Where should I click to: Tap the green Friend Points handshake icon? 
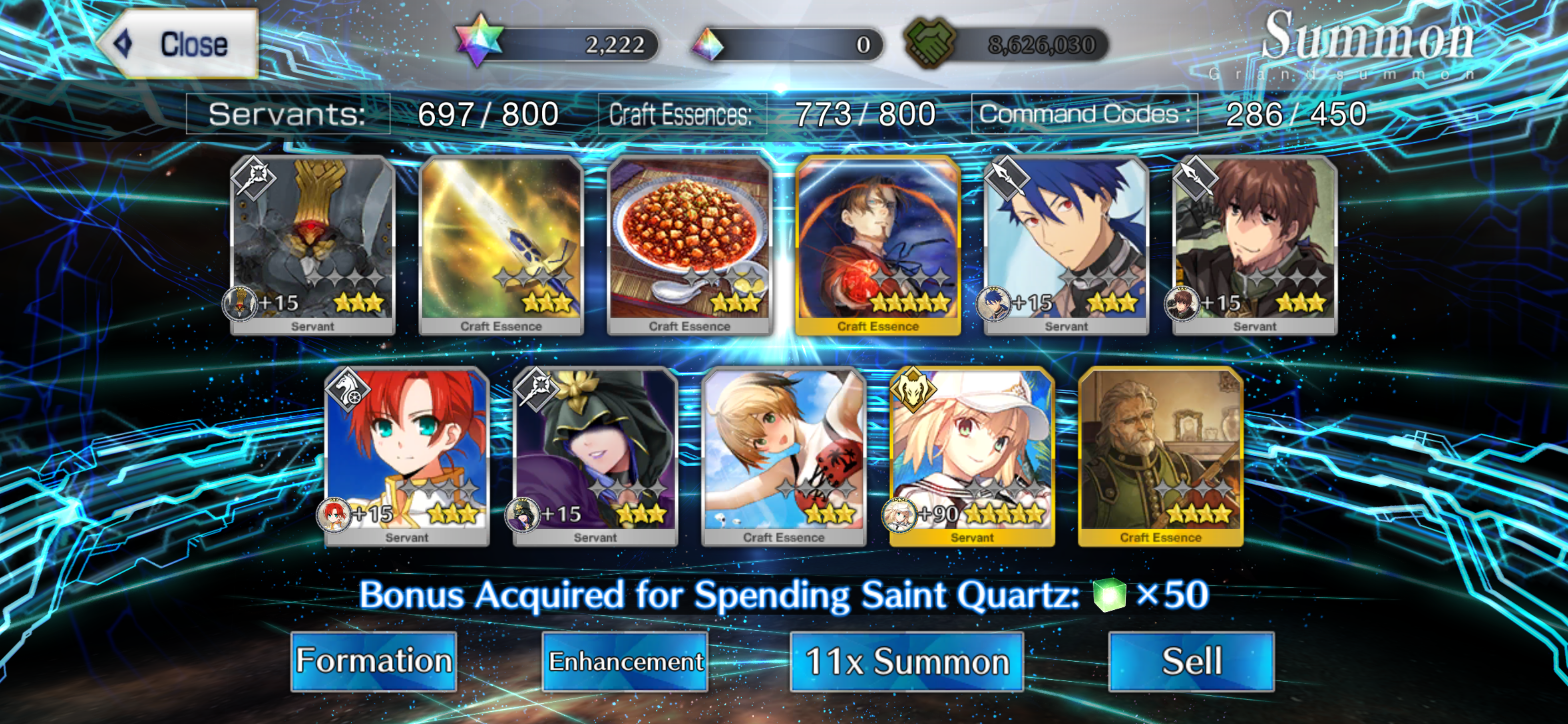pos(930,42)
